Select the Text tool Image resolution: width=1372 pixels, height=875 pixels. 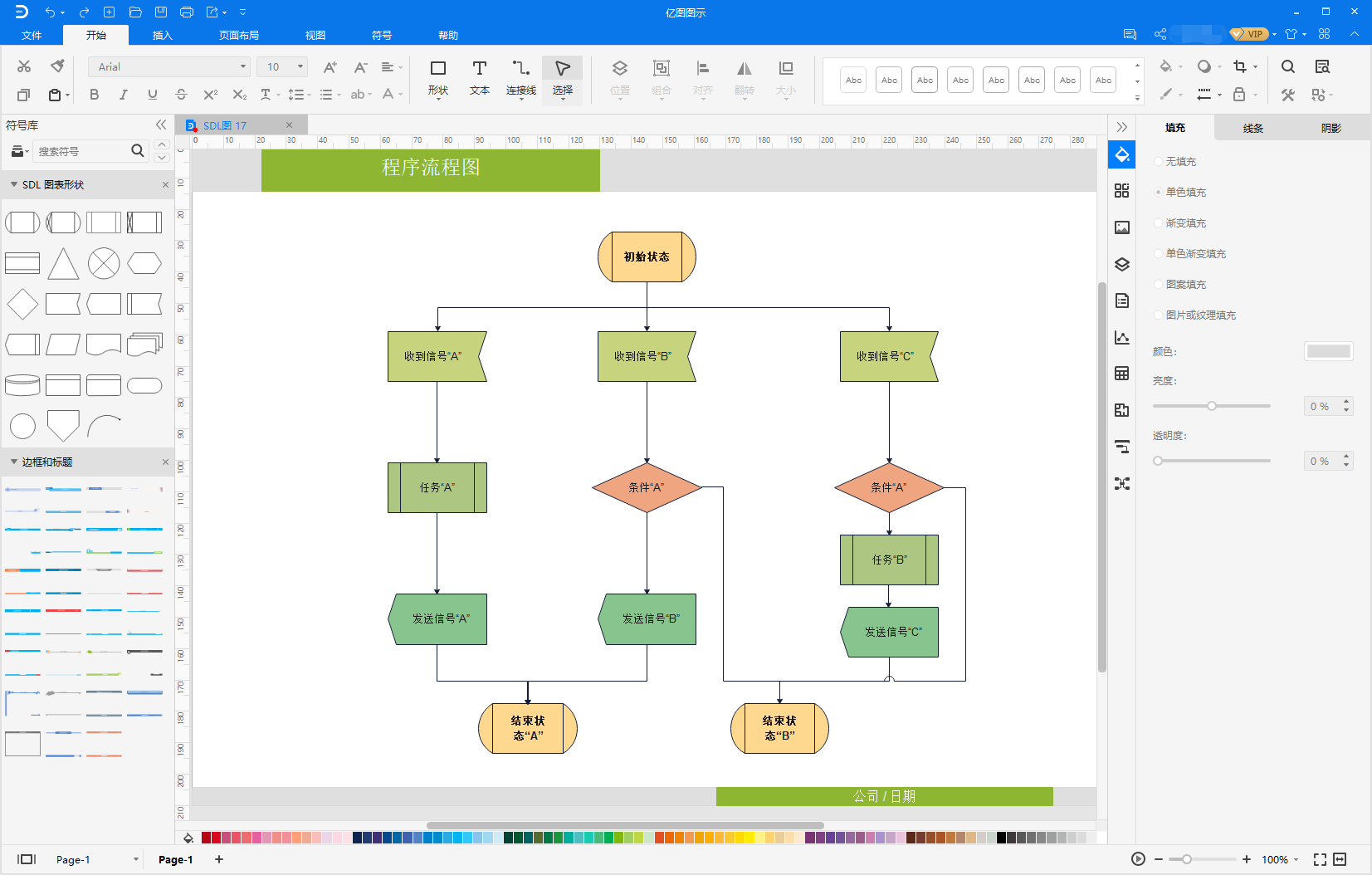tap(480, 78)
